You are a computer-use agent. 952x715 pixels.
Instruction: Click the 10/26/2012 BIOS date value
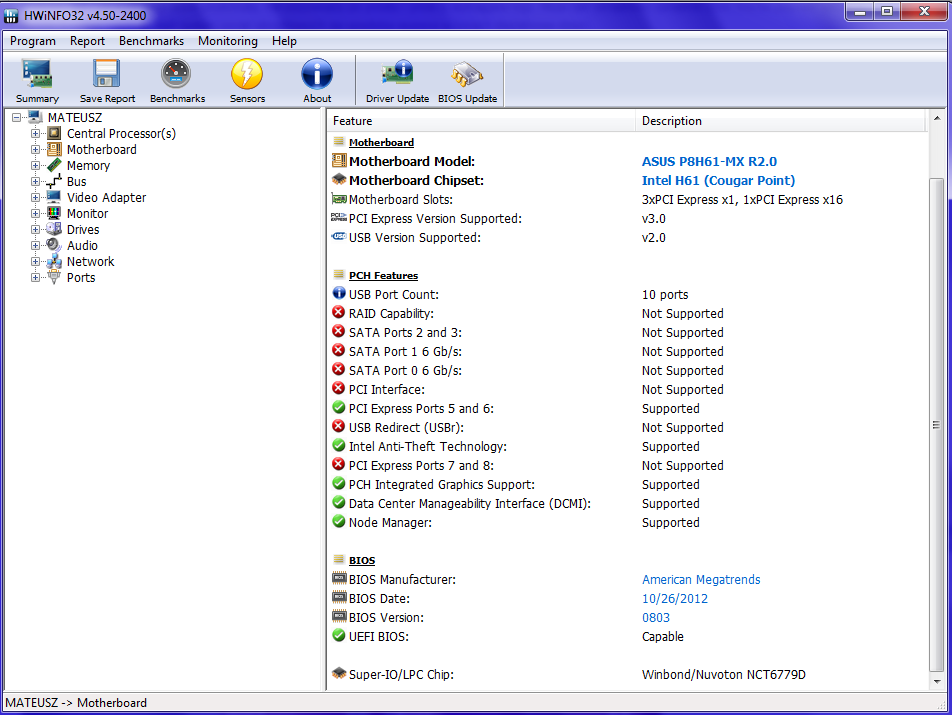[x=675, y=598]
